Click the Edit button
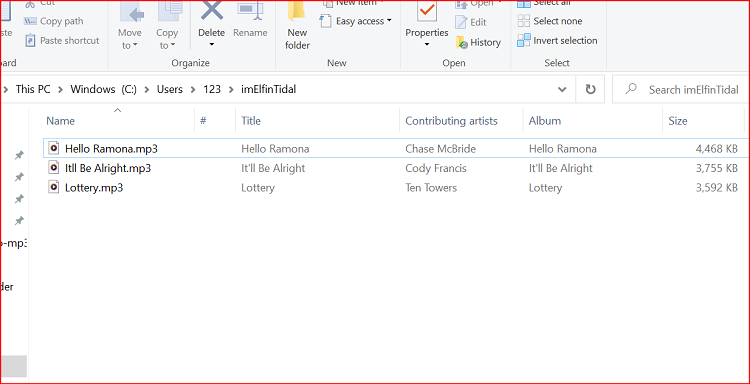Viewport: 750px width, 384px height. [x=471, y=22]
